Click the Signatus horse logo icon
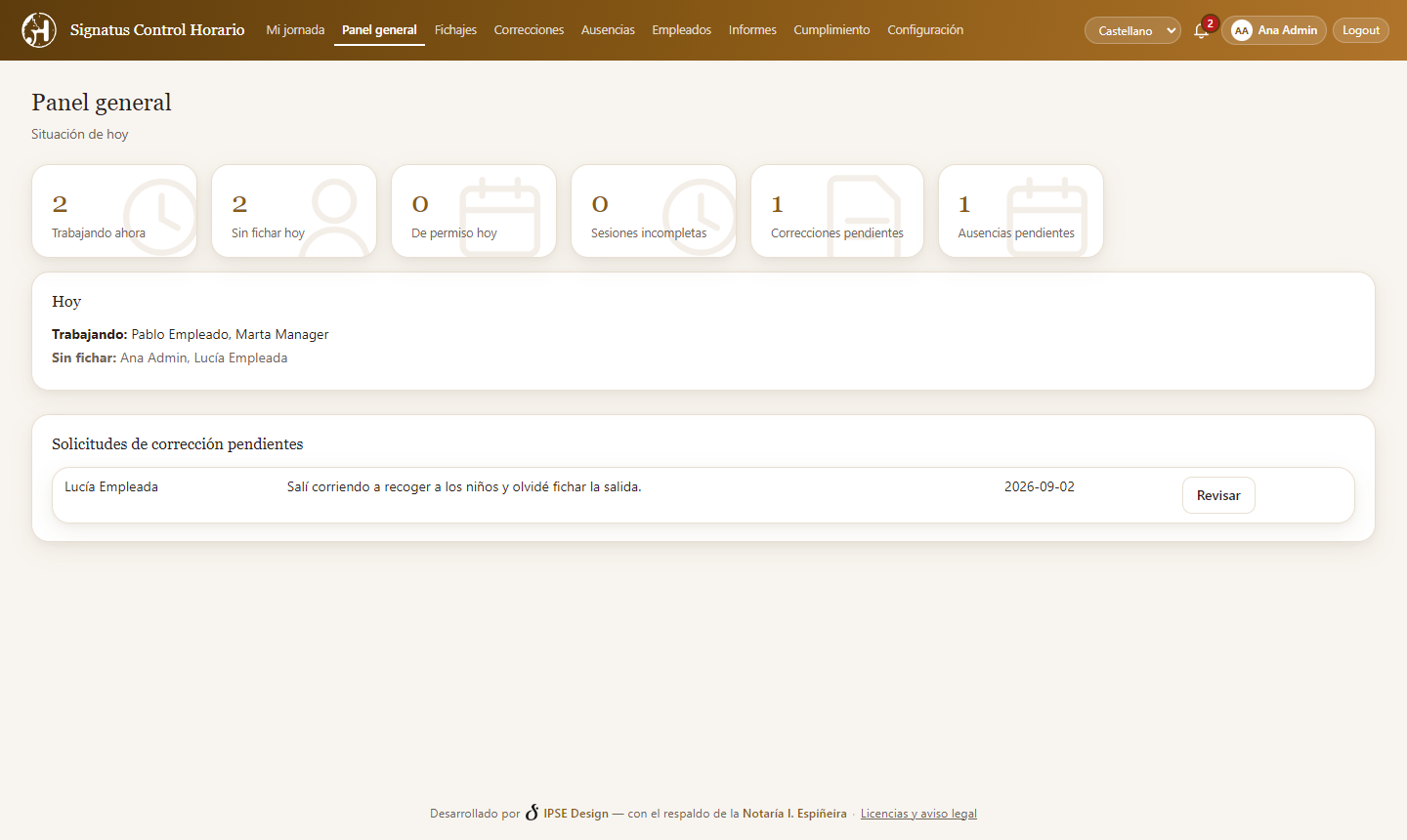 [x=39, y=30]
